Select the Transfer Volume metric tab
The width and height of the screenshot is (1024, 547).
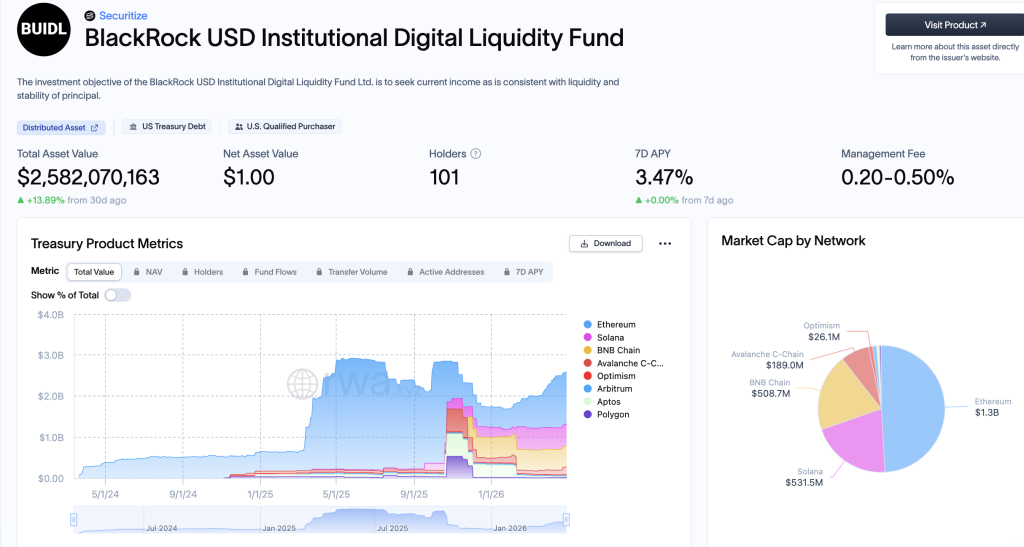[351, 272]
